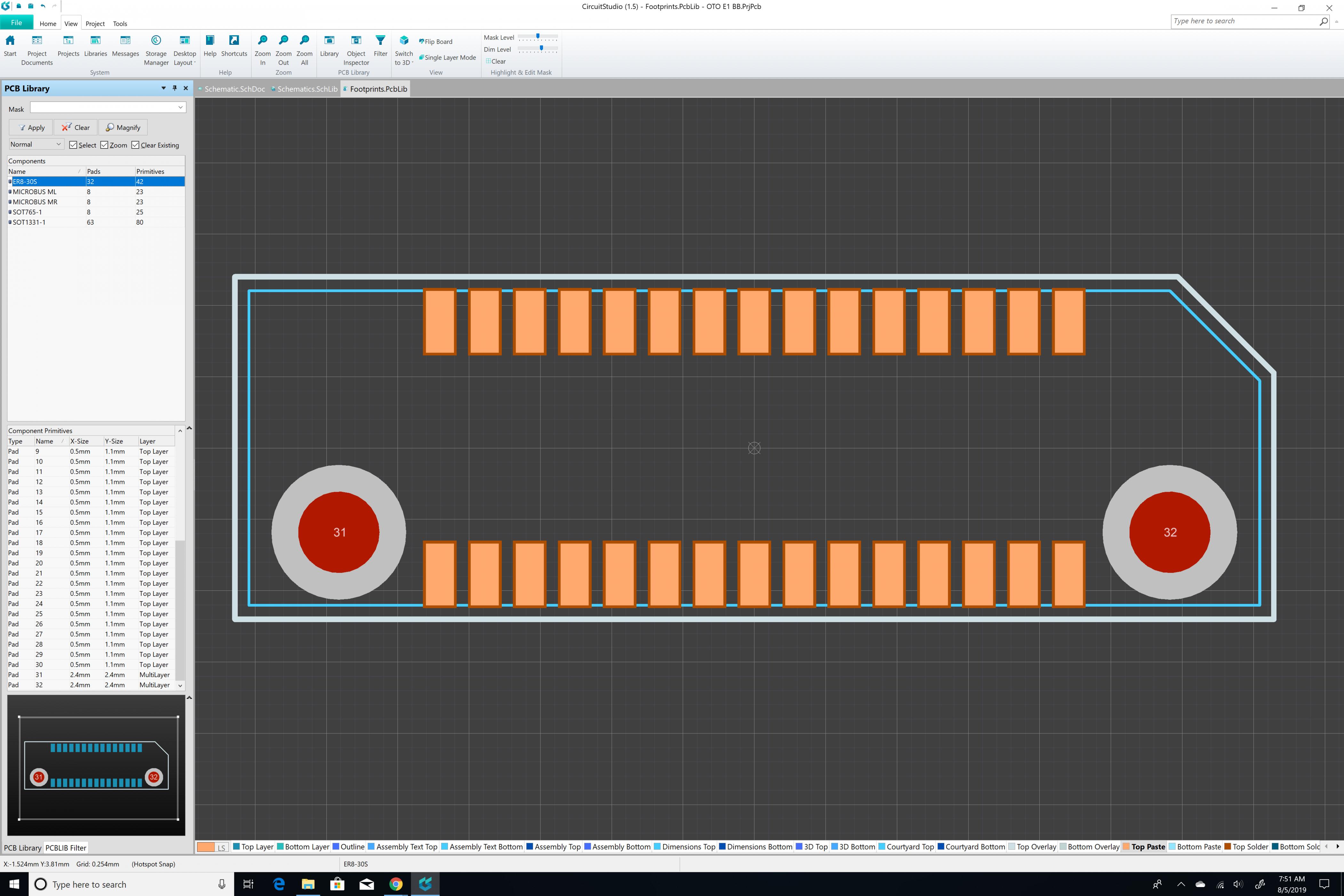1344x896 pixels.
Task: Select the Top Overlay layer
Action: 1032,847
